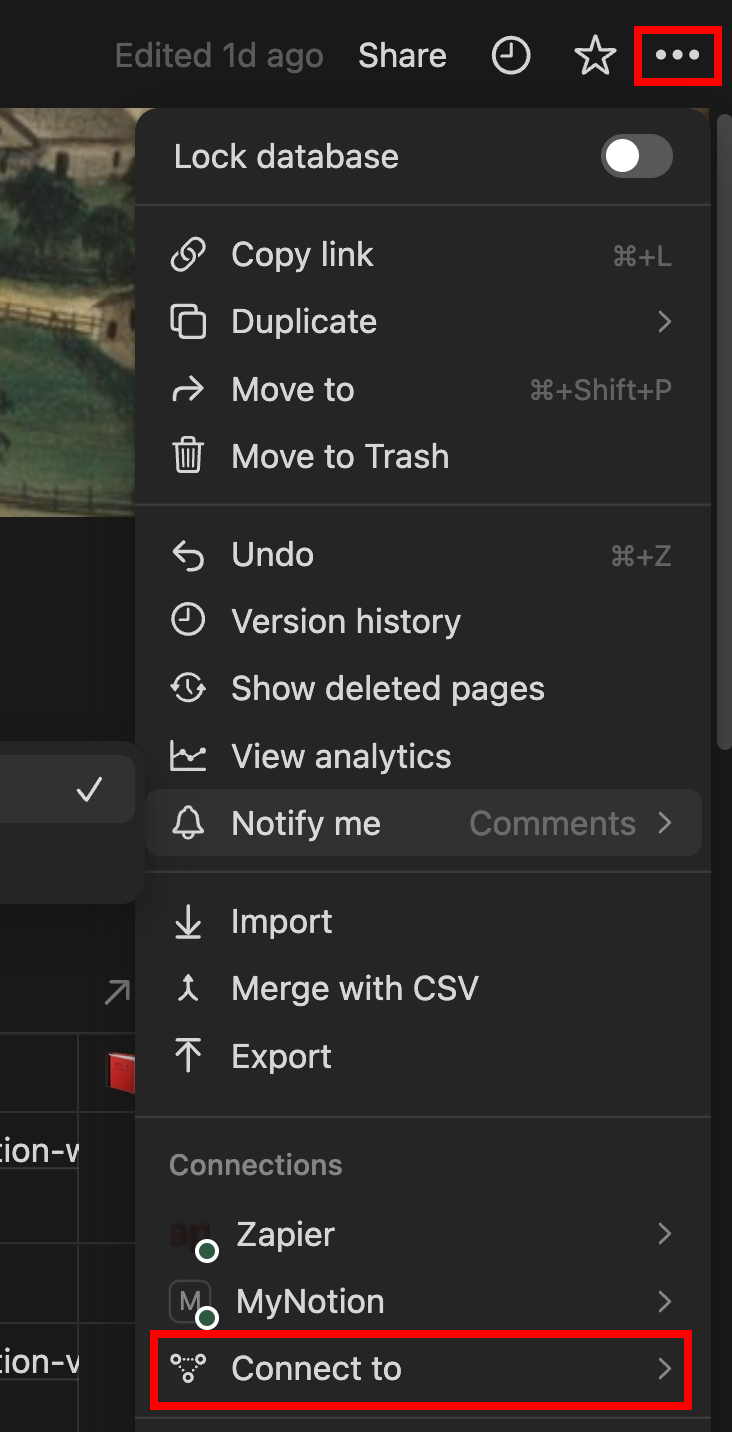732x1432 pixels.
Task: Click the Merge with CSV icon
Action: [x=188, y=988]
